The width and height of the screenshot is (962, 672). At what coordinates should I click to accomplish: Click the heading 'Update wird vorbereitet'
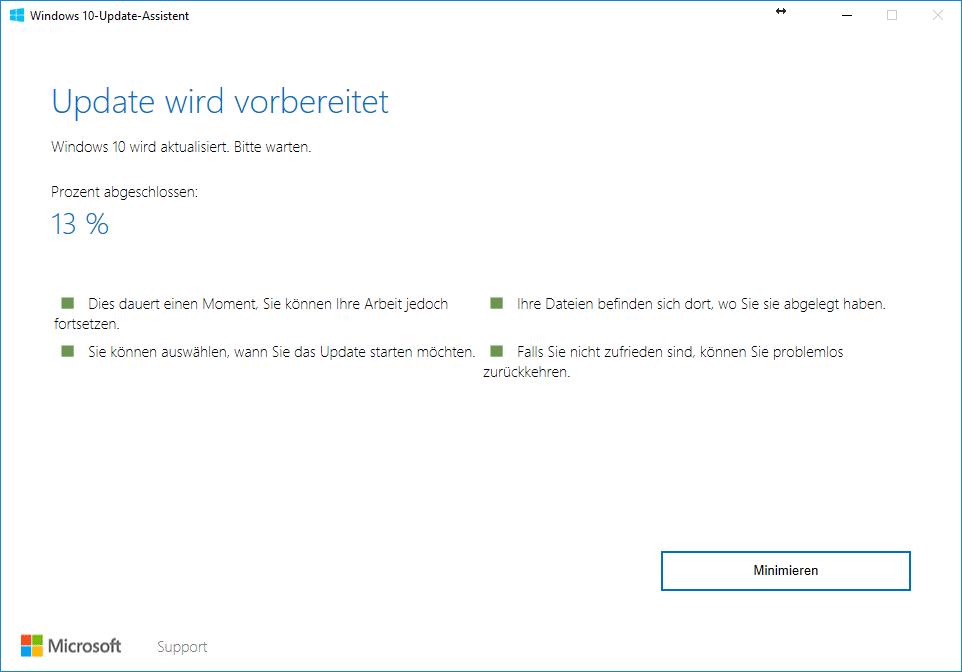220,102
